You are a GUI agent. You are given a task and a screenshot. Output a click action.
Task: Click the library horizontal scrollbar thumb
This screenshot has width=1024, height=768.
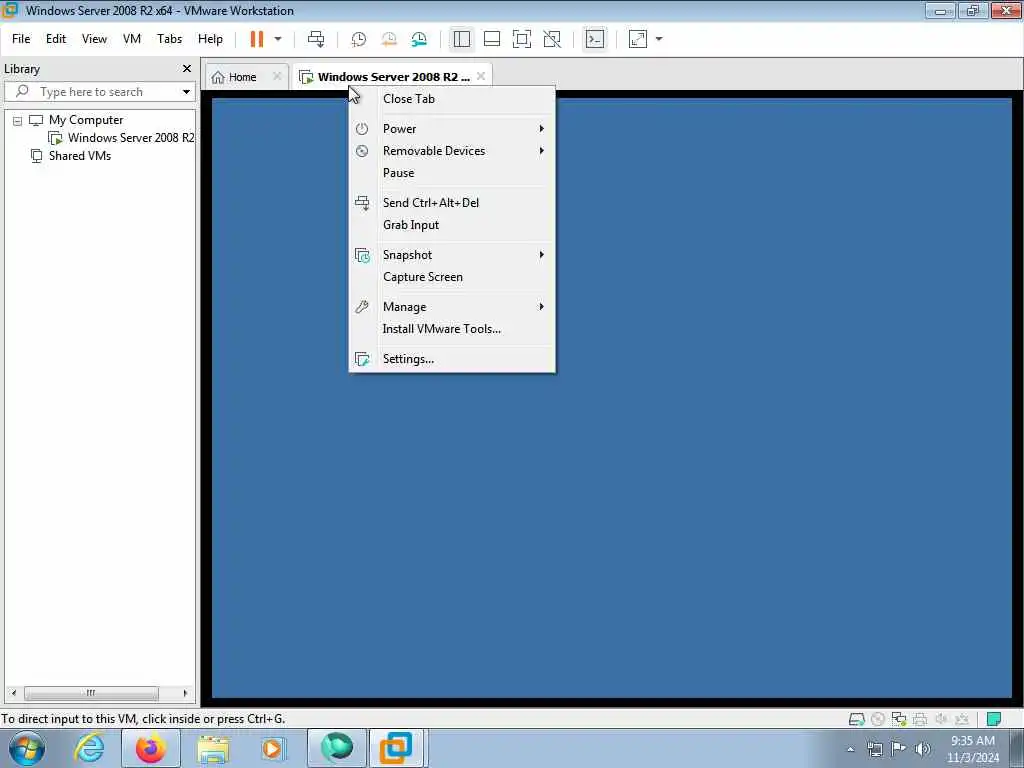pyautogui.click(x=91, y=693)
